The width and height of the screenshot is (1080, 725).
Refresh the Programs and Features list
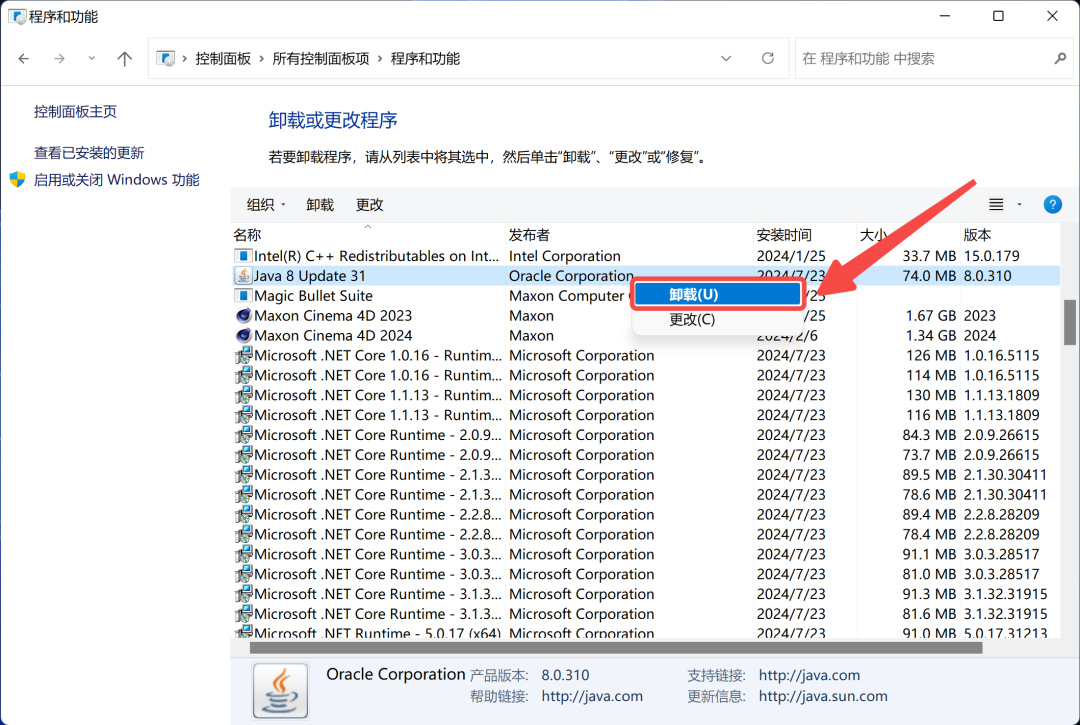pos(768,59)
